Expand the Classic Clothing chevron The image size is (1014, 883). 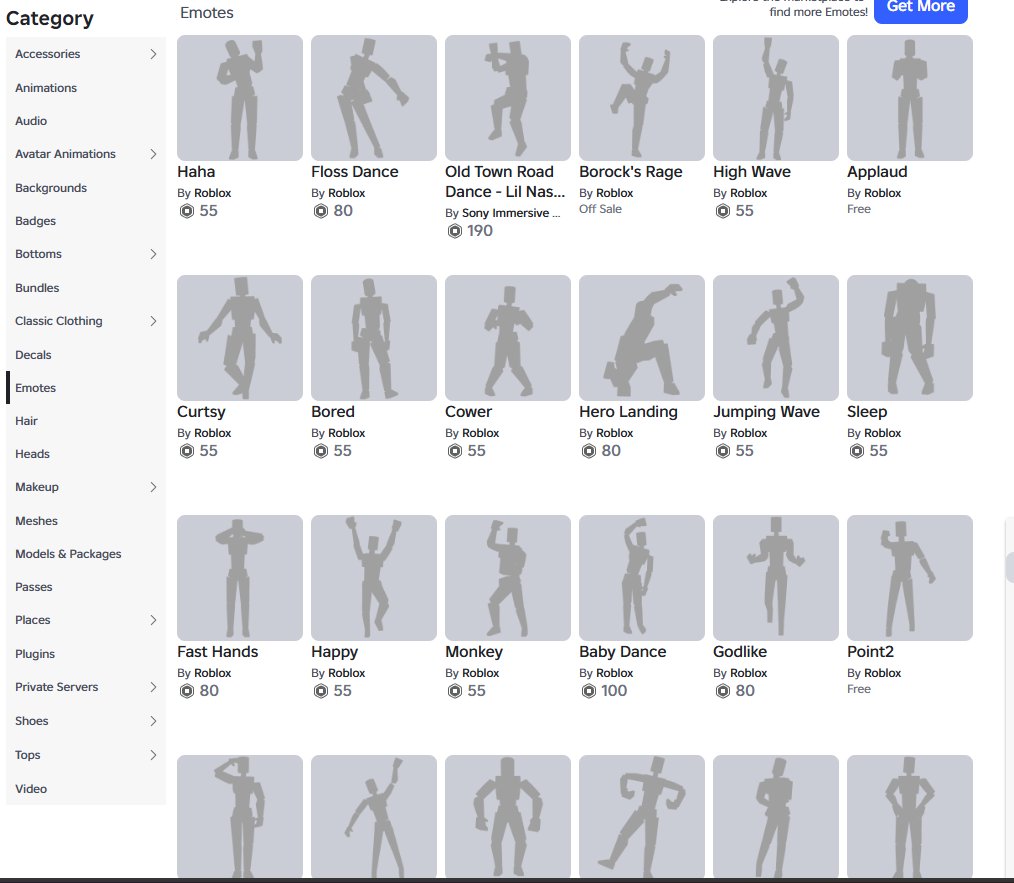tap(153, 321)
